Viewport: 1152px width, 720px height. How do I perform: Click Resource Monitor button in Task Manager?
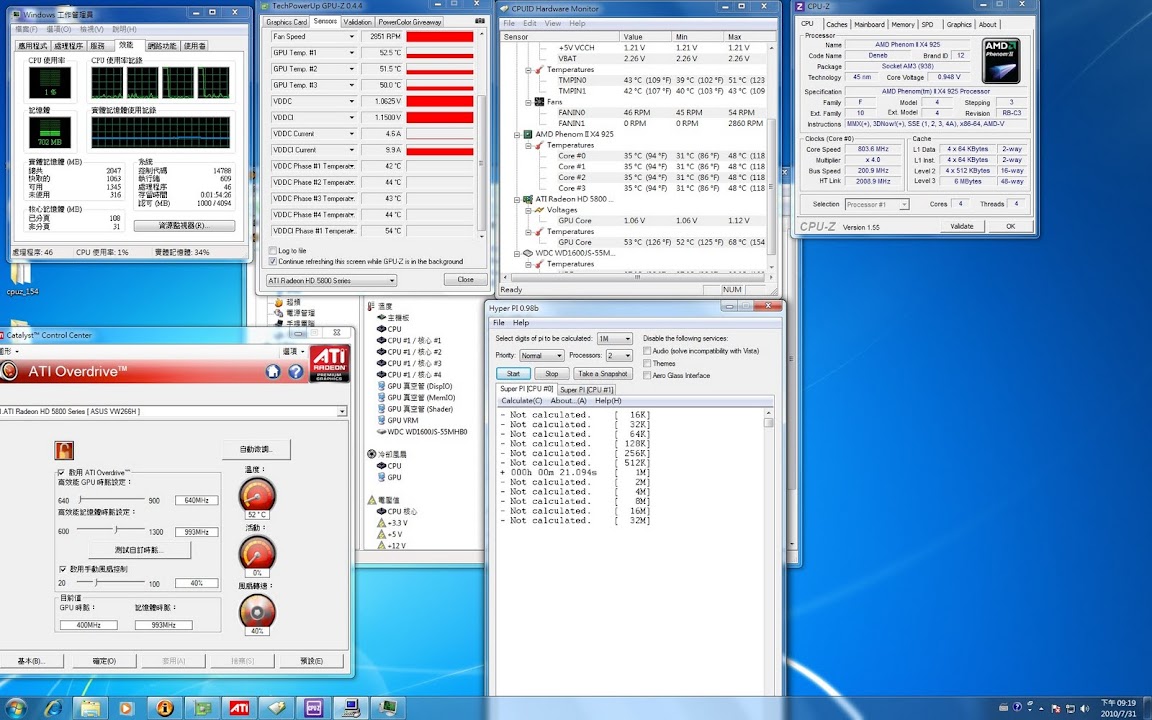point(184,226)
